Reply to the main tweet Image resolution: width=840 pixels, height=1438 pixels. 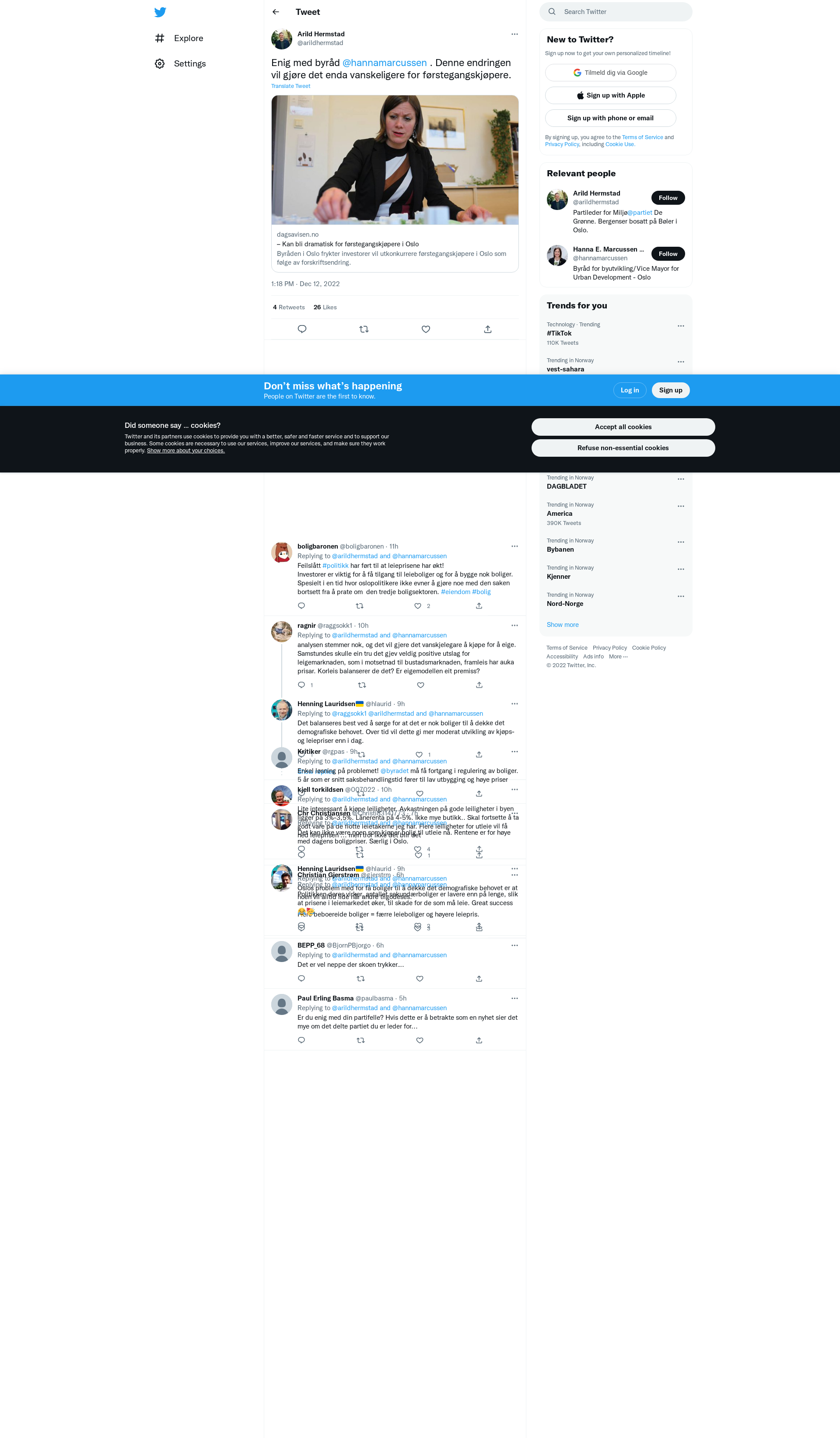302,329
